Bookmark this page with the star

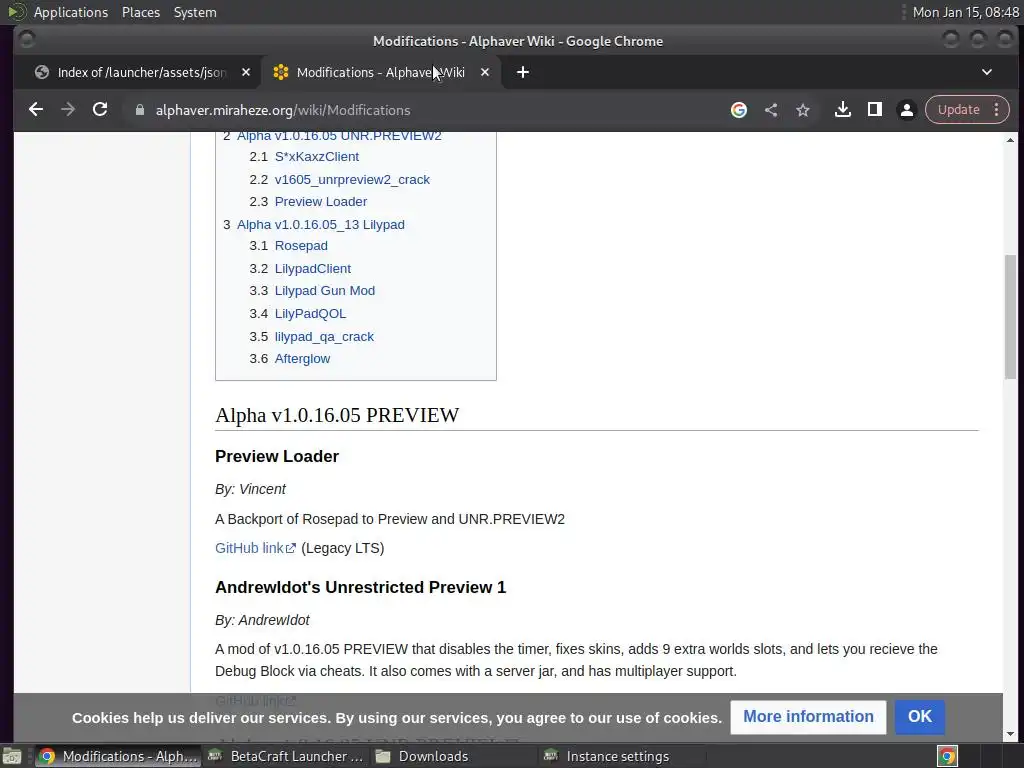click(x=803, y=110)
